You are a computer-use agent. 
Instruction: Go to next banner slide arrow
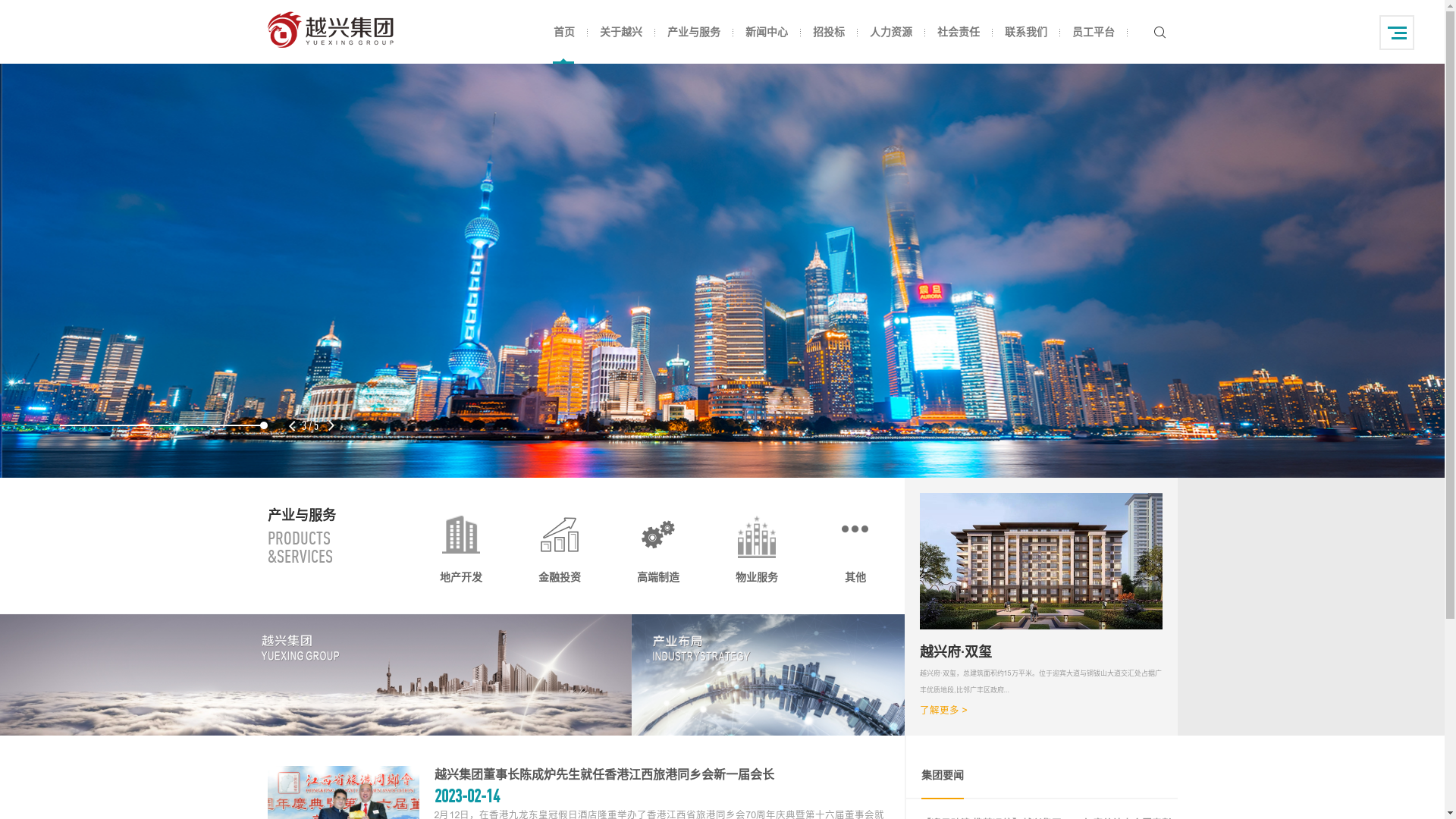(x=331, y=426)
